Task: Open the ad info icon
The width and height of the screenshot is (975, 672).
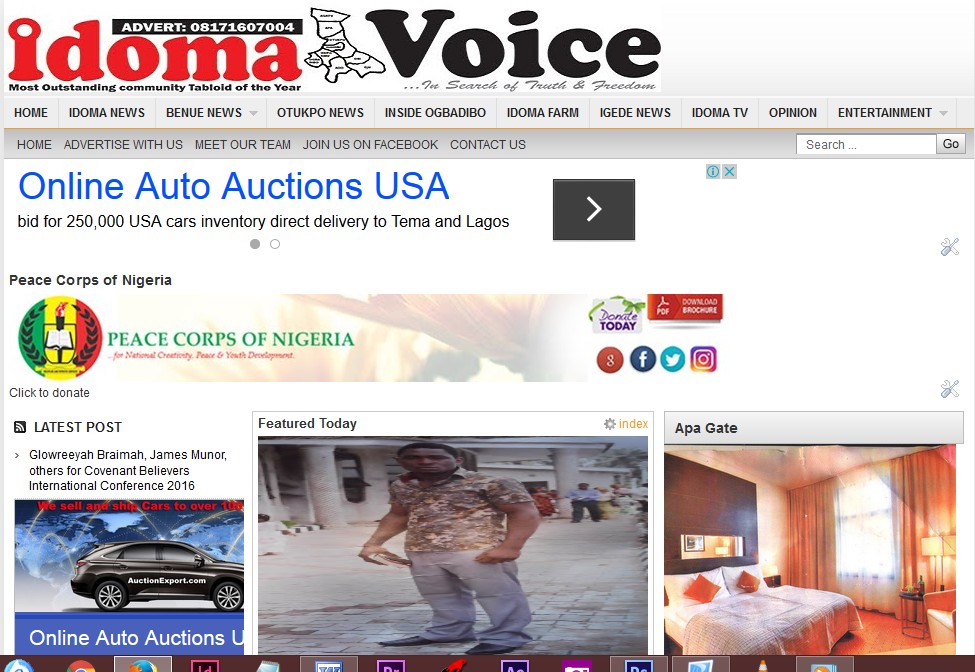Action: coord(714,172)
